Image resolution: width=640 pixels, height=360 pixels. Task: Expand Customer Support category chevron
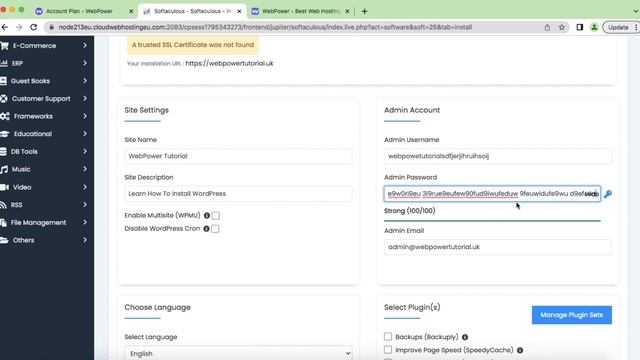point(85,98)
